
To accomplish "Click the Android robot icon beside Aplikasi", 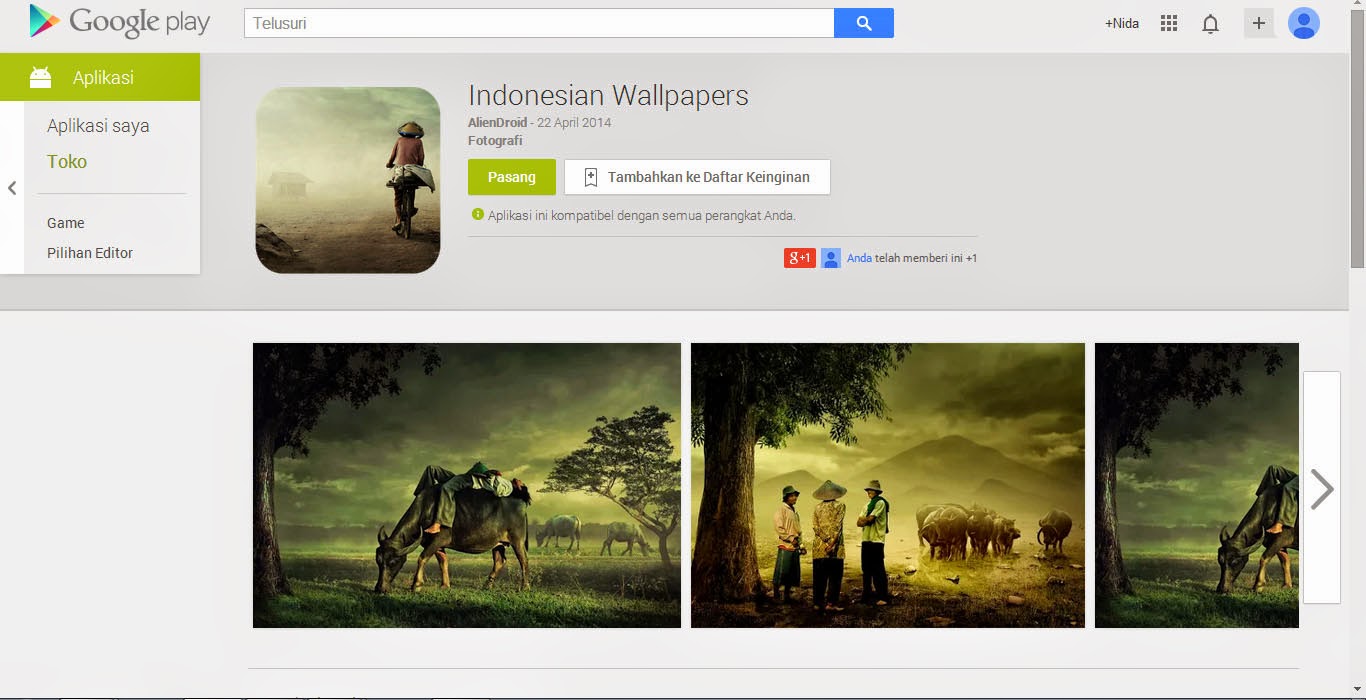I will click(x=41, y=77).
